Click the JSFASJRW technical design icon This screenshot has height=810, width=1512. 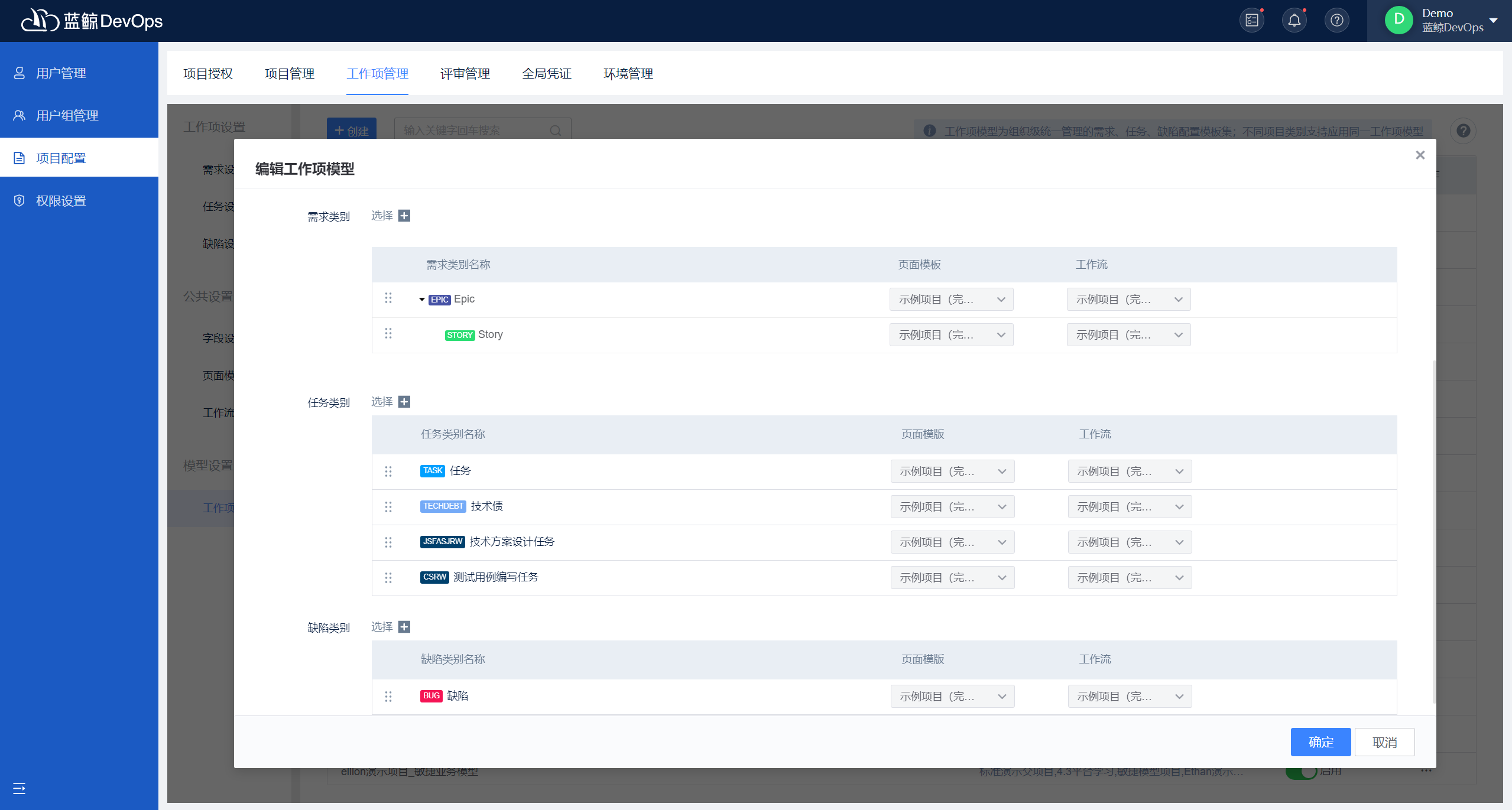point(441,541)
